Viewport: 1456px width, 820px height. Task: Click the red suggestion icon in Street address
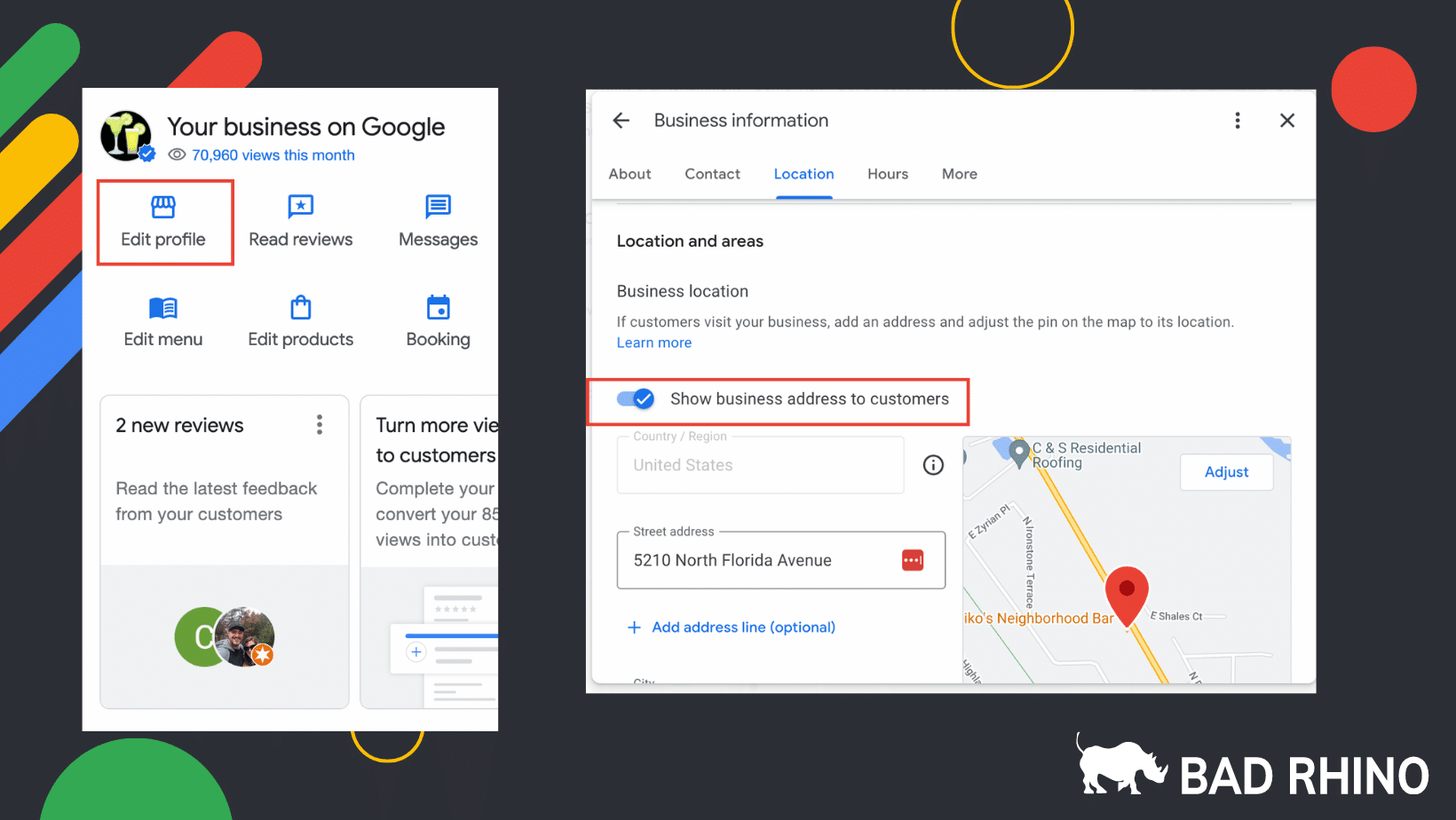point(912,560)
